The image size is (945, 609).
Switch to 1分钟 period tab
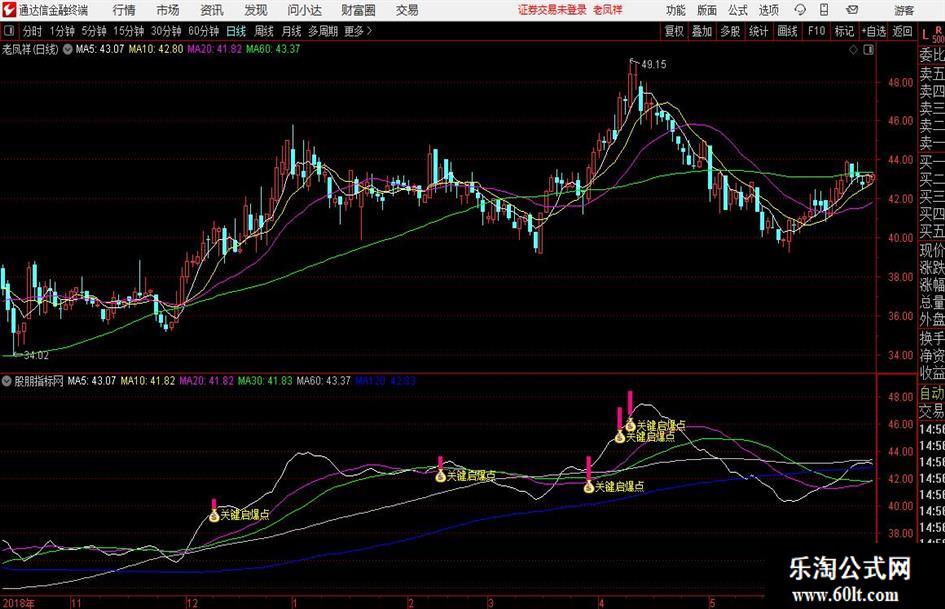click(62, 31)
